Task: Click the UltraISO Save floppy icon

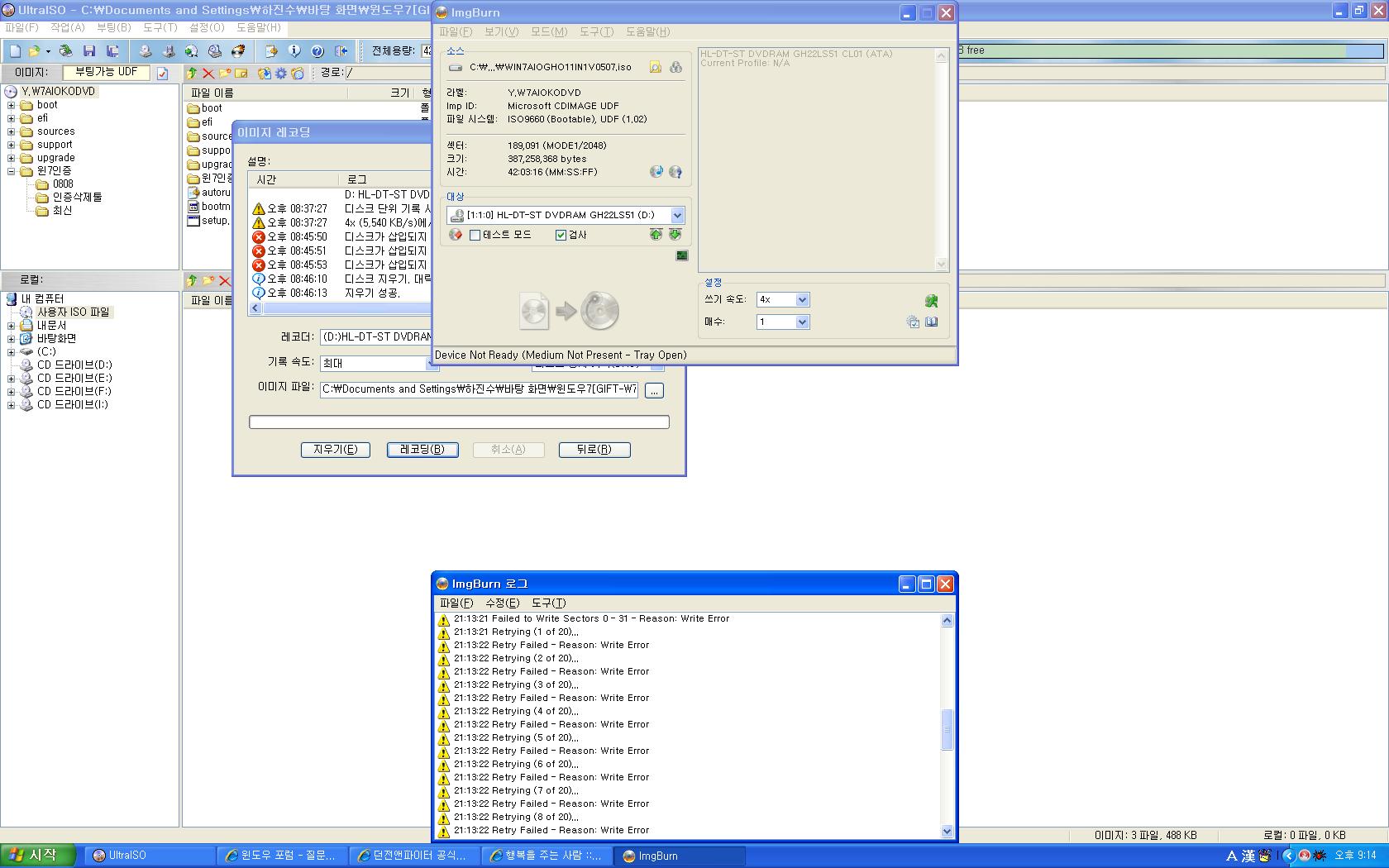Action: 89,51
